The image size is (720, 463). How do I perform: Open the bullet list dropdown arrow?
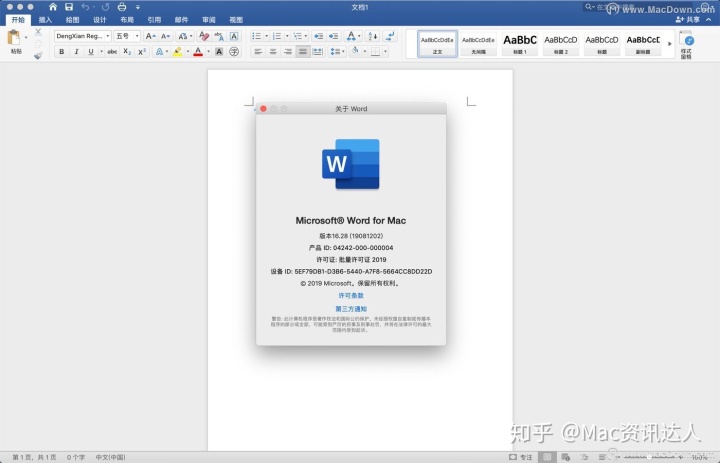click(x=266, y=36)
